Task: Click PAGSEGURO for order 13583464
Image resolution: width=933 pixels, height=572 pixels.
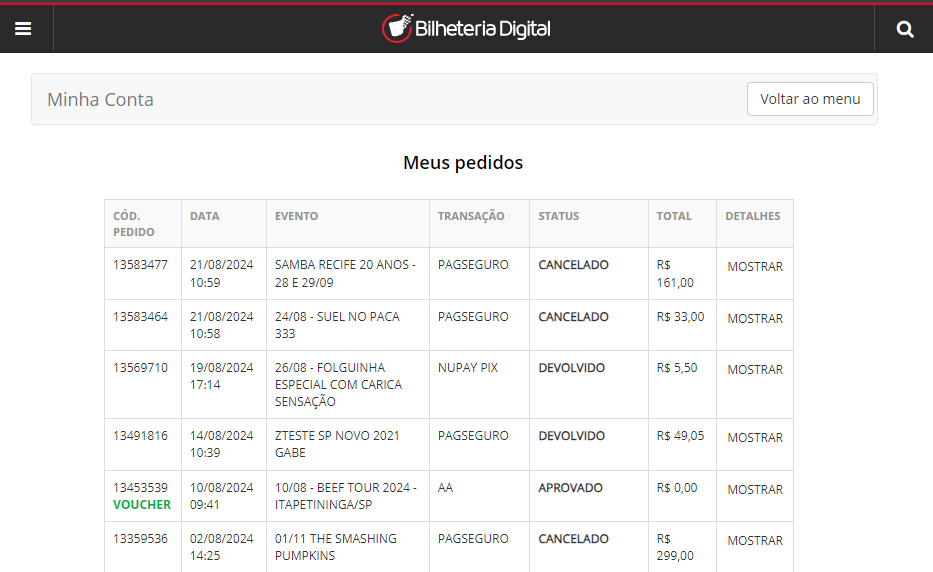Action: coord(473,317)
